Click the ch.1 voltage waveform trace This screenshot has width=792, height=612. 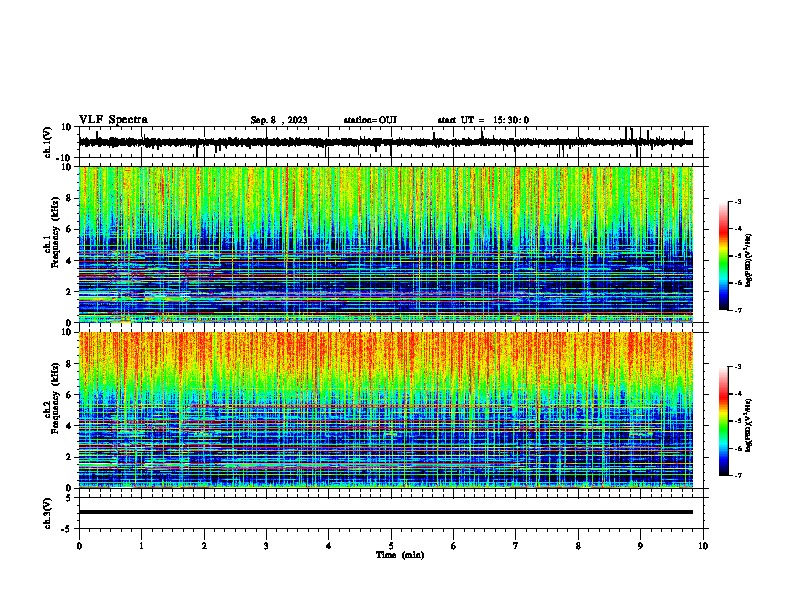385,142
